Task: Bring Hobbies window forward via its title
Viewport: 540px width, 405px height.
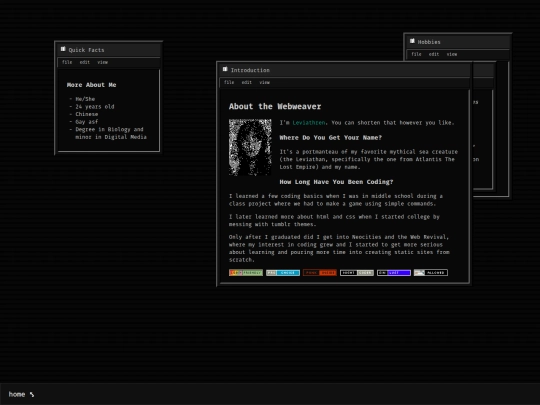Action: point(458,42)
